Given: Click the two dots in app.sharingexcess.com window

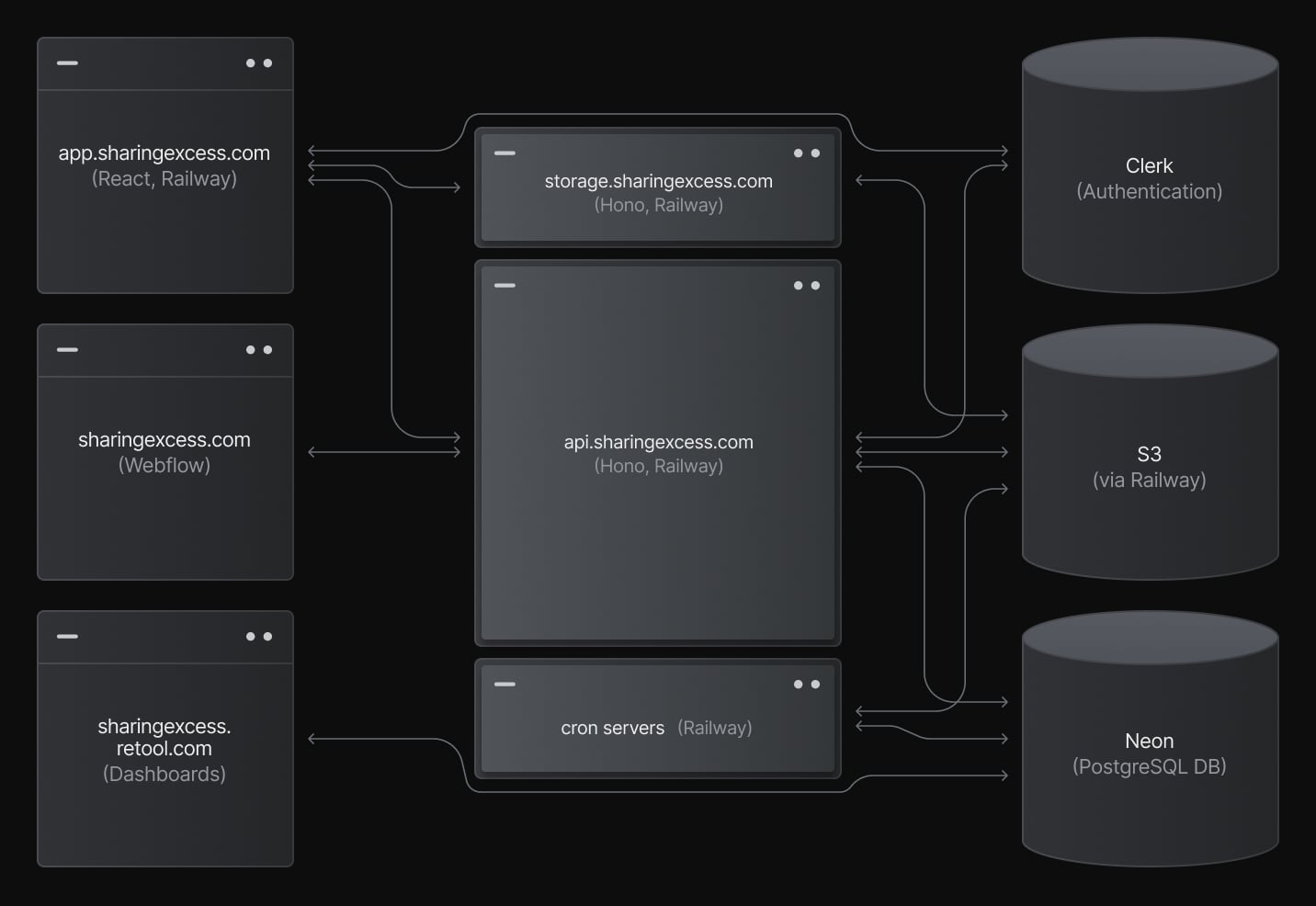Looking at the screenshot, I should 259,63.
